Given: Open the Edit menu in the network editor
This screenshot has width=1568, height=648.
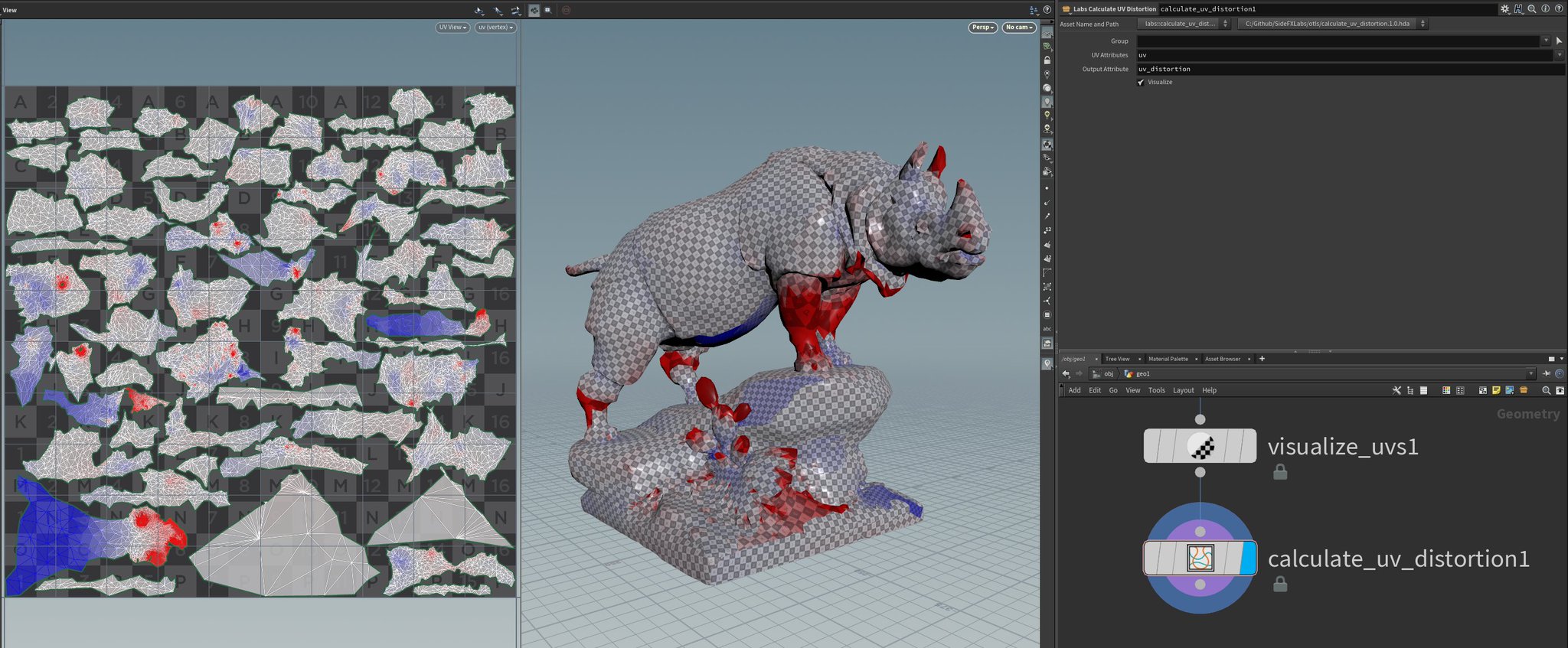Looking at the screenshot, I should tap(1095, 390).
